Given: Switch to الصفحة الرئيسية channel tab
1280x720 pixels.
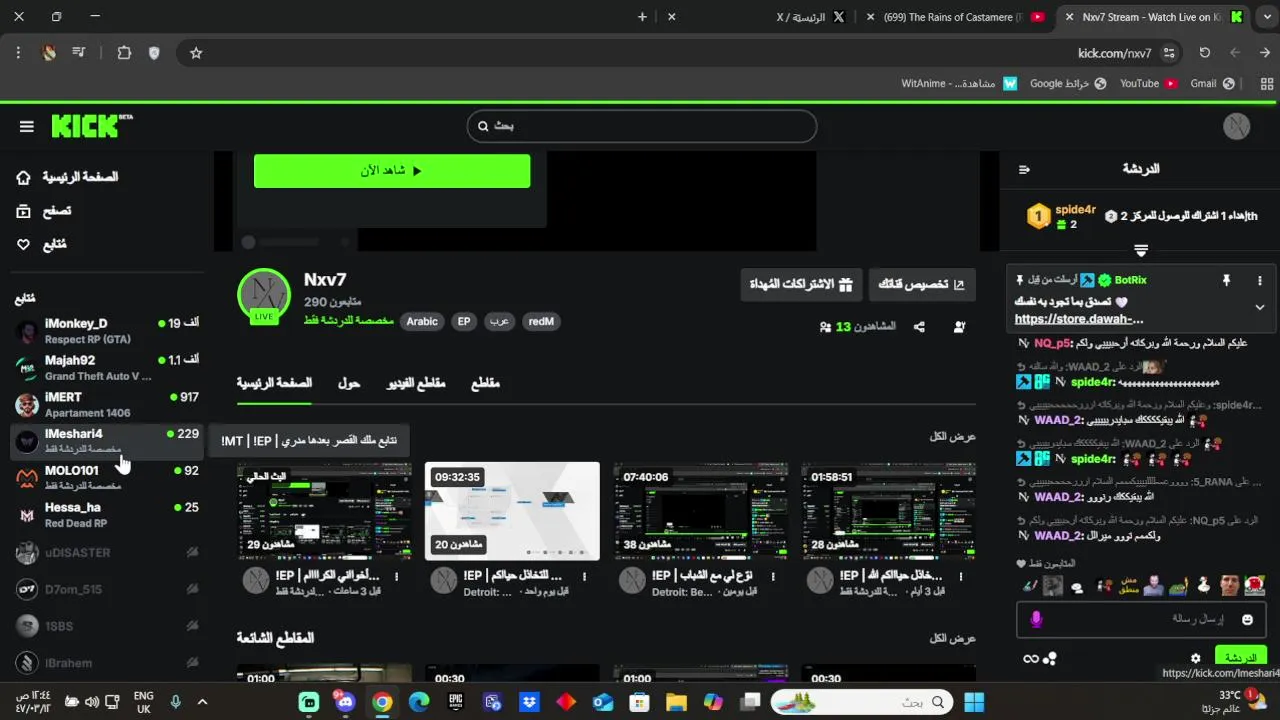Looking at the screenshot, I should (x=274, y=383).
